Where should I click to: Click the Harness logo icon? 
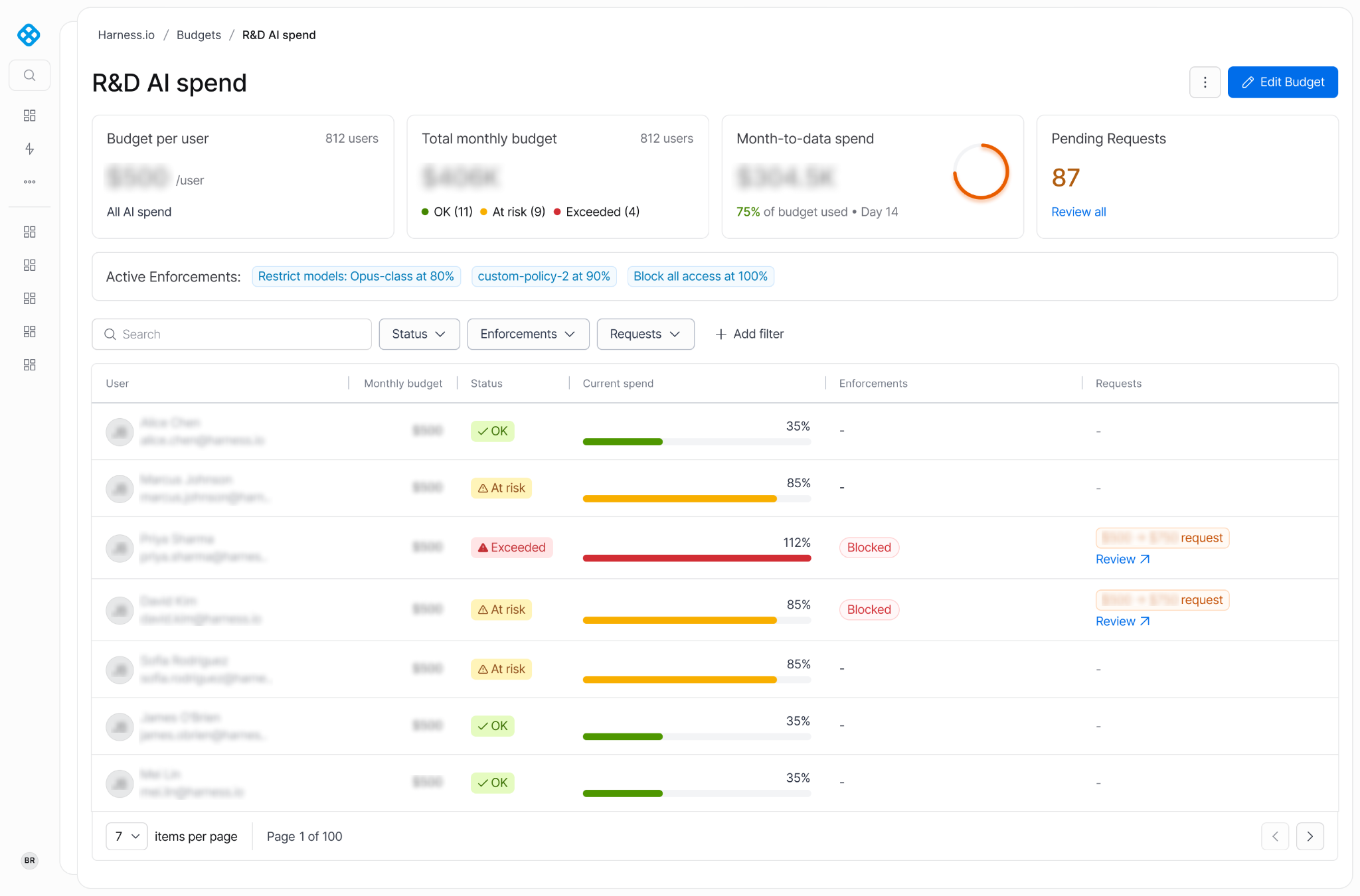coord(29,35)
